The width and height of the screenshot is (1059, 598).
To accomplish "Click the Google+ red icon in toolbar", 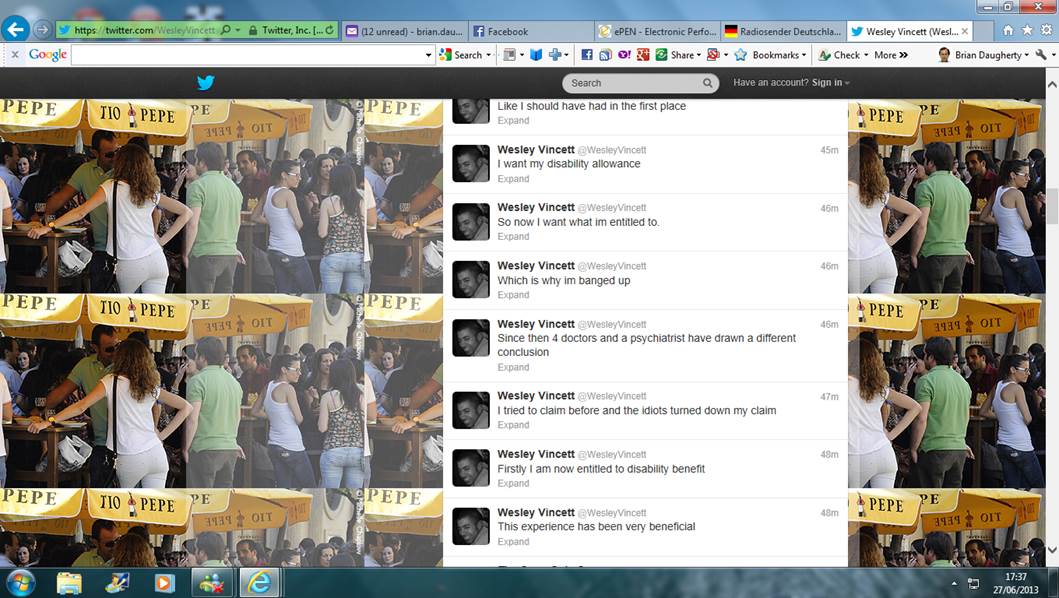I will click(x=642, y=55).
